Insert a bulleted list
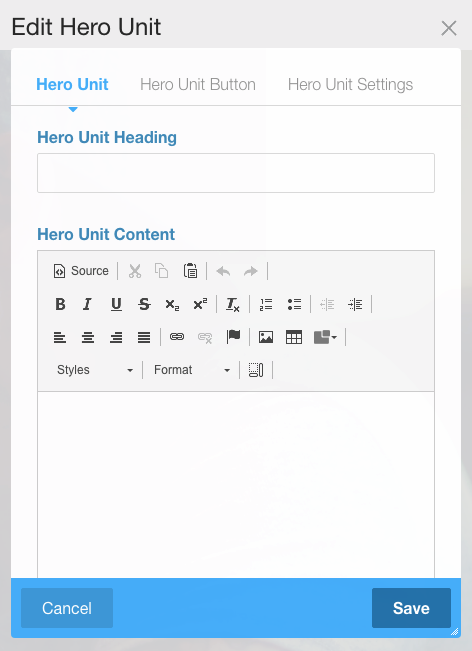The height and width of the screenshot is (651, 472). coord(294,304)
